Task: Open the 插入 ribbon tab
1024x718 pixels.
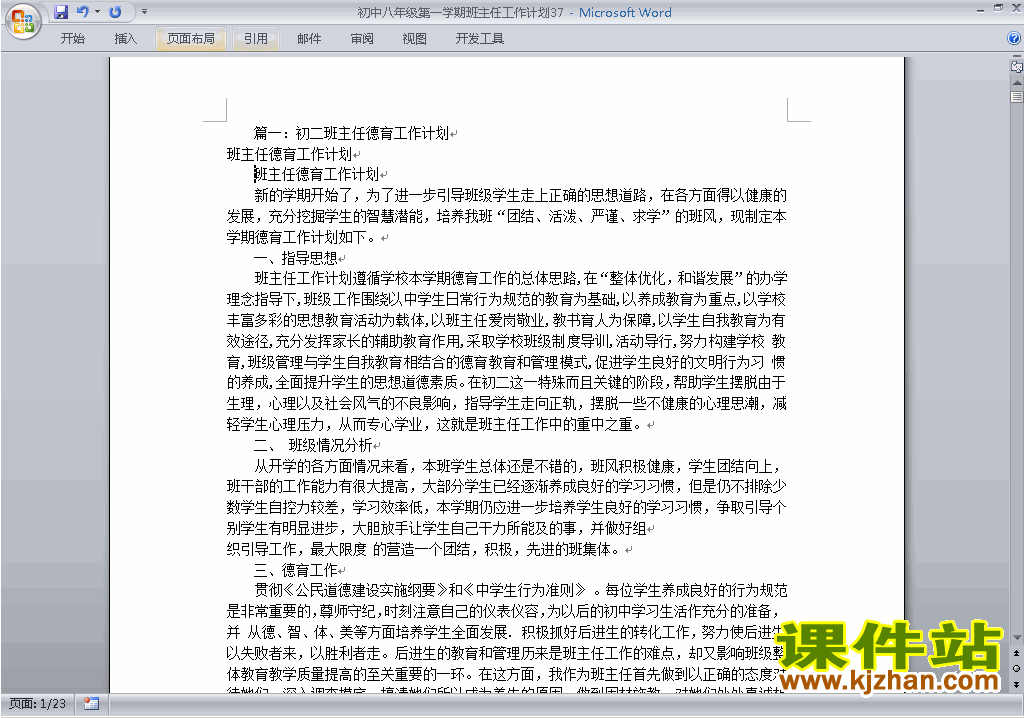Action: coord(125,39)
